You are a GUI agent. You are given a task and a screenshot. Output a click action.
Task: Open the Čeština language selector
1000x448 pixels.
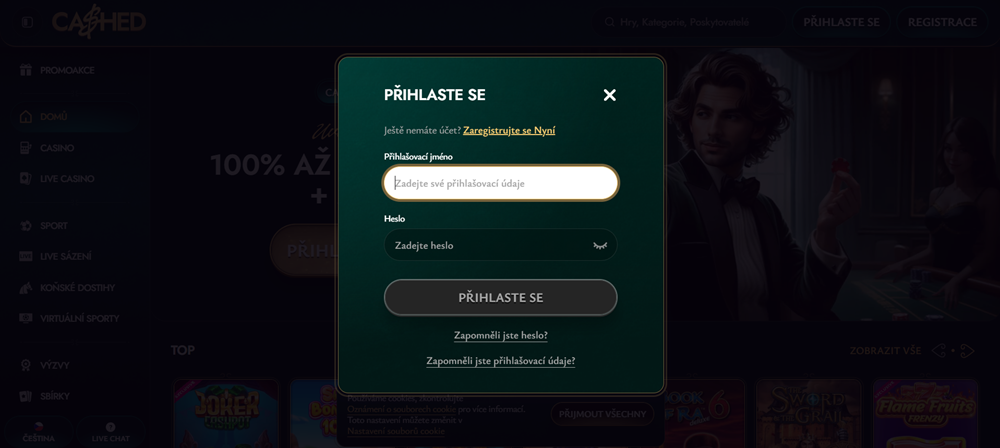39,431
